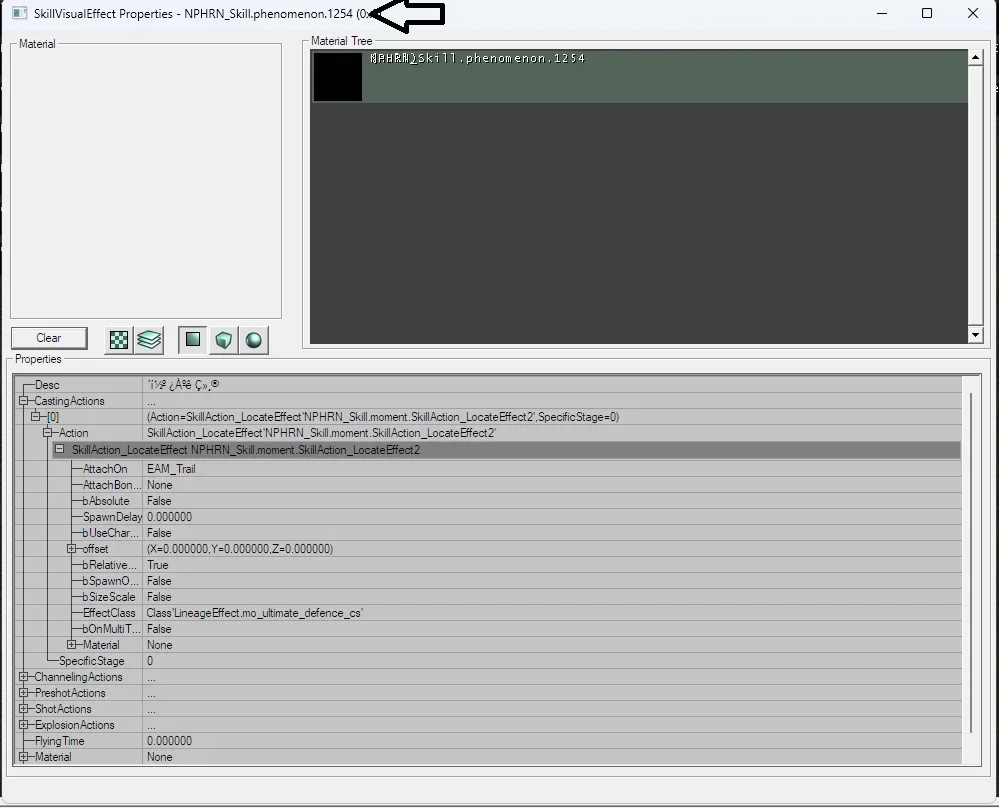
Task: Select the SpawnDelay property label
Action: click(112, 517)
